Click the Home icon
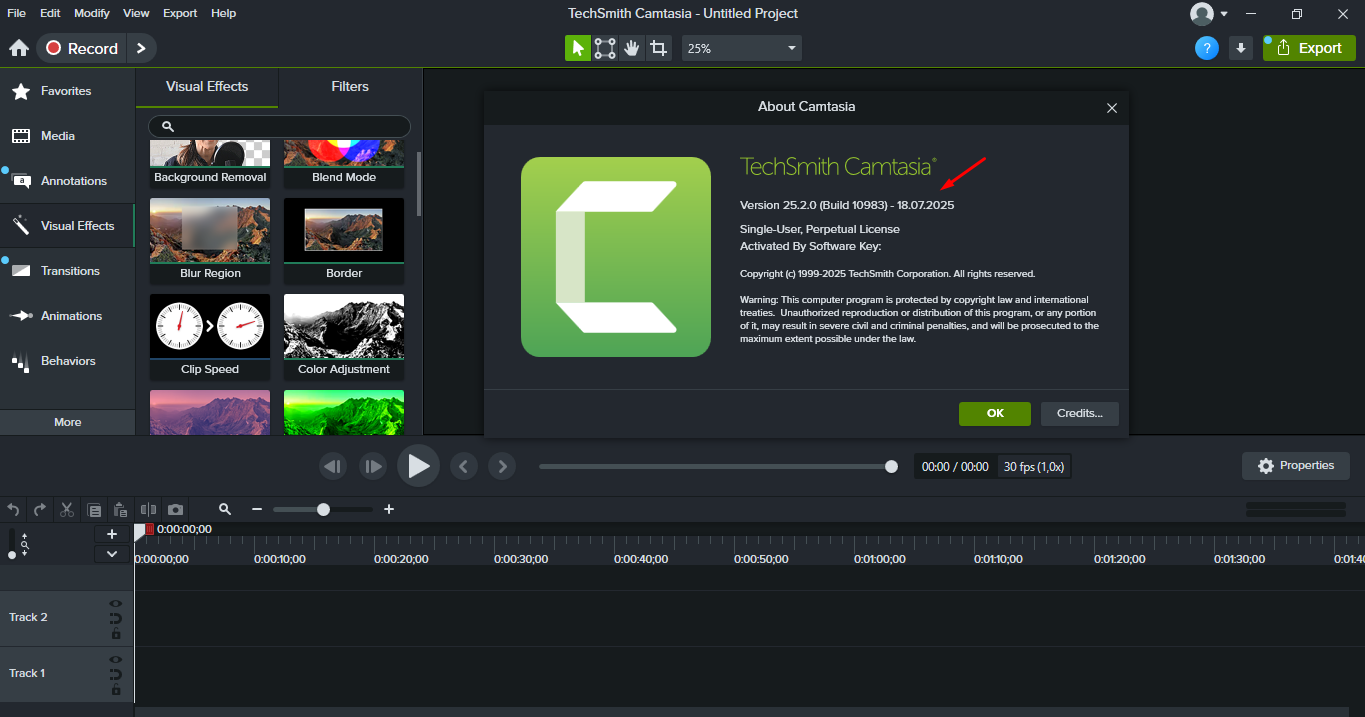The width and height of the screenshot is (1365, 717). 18,48
